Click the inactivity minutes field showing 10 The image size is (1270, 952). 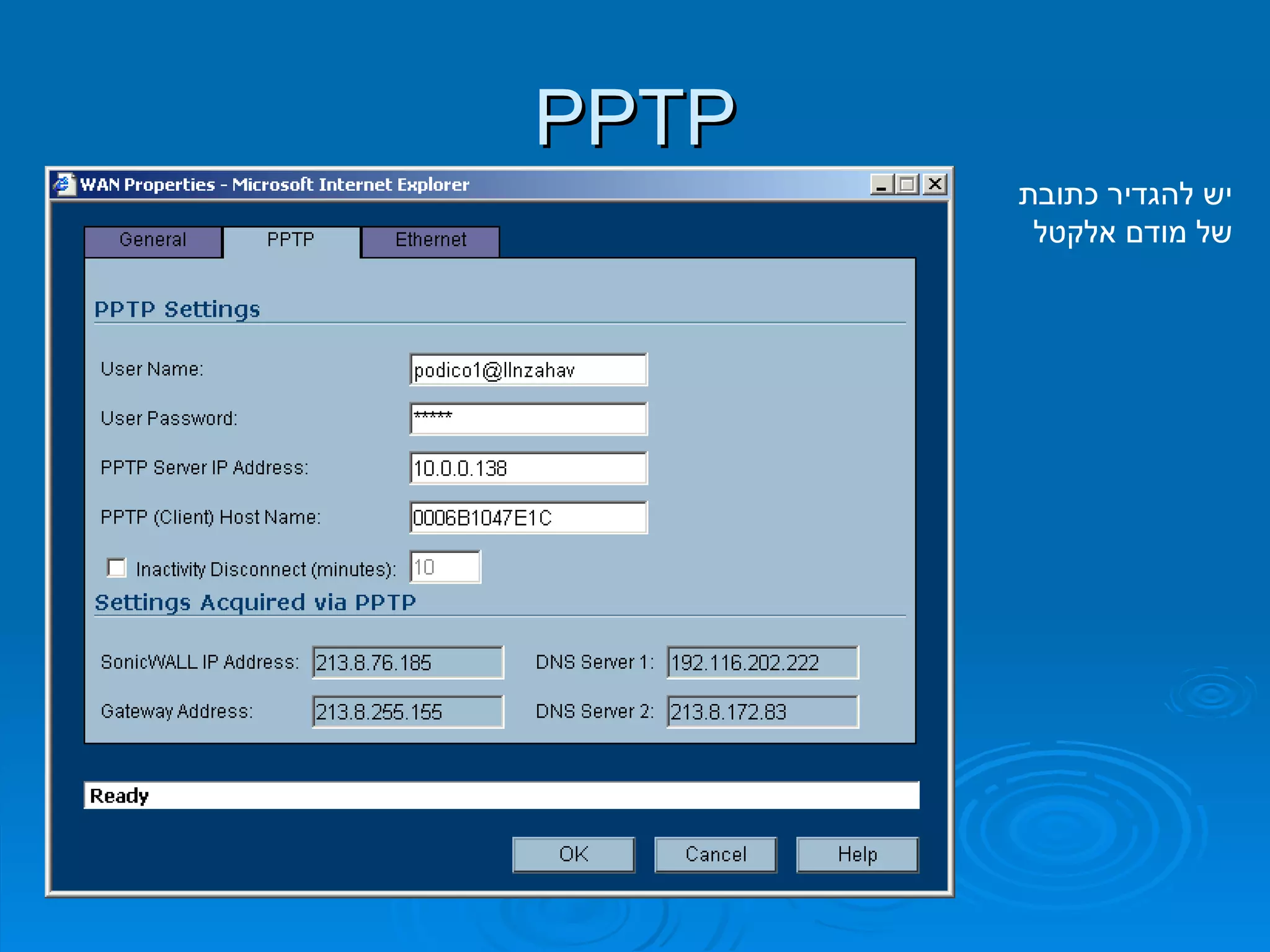pos(445,567)
